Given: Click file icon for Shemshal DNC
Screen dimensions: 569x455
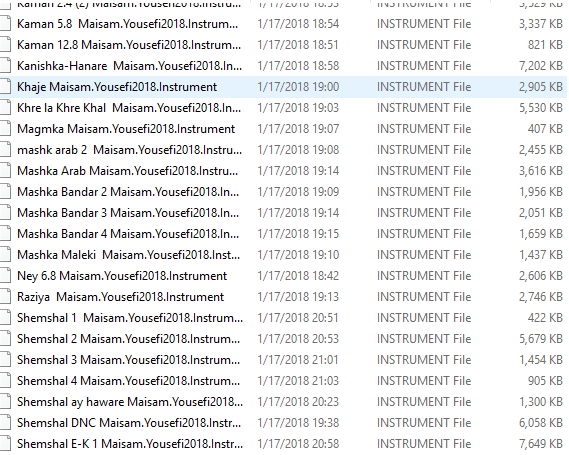Looking at the screenshot, I should pos(5,423).
